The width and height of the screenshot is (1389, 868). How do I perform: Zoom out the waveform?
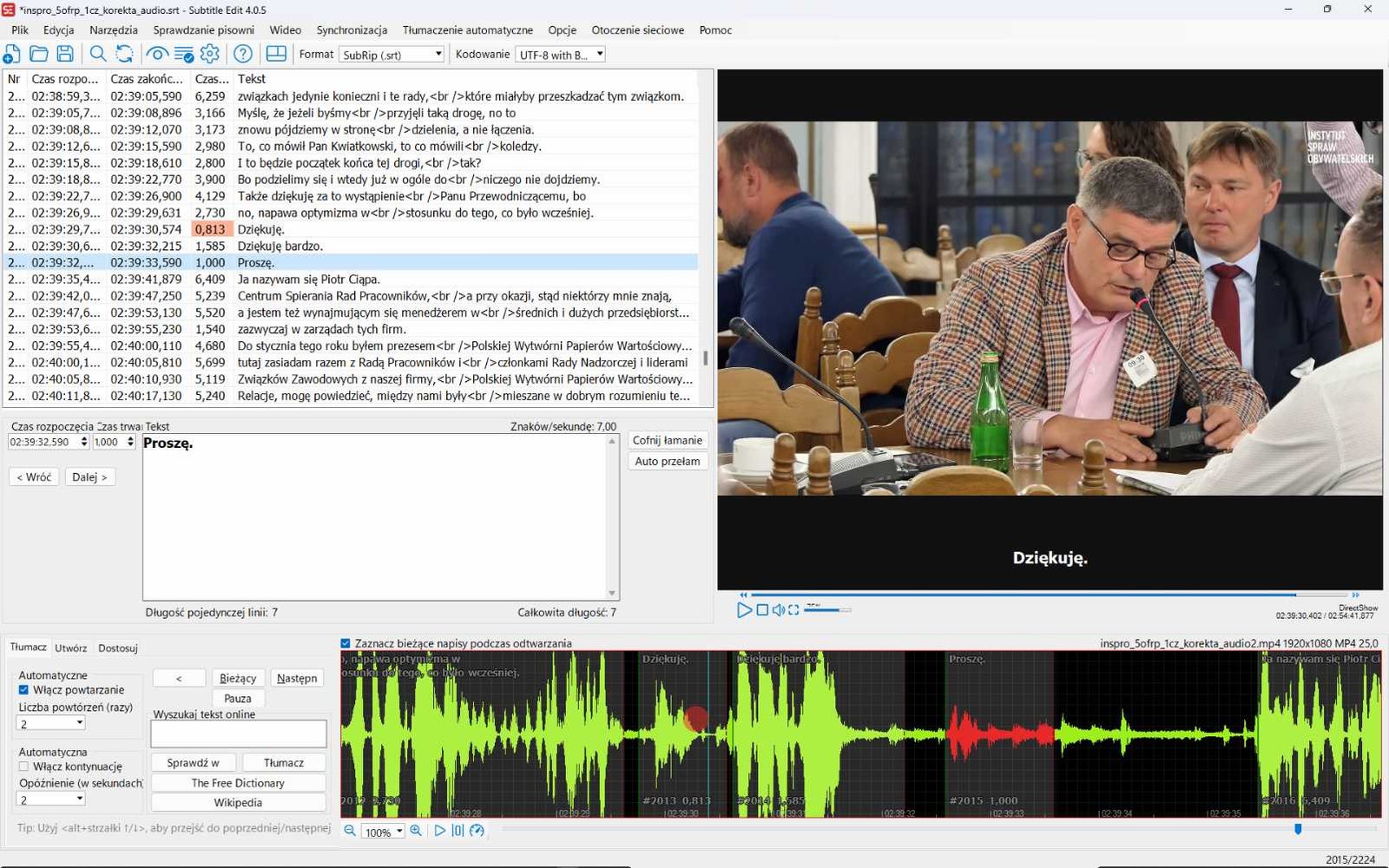pyautogui.click(x=350, y=831)
